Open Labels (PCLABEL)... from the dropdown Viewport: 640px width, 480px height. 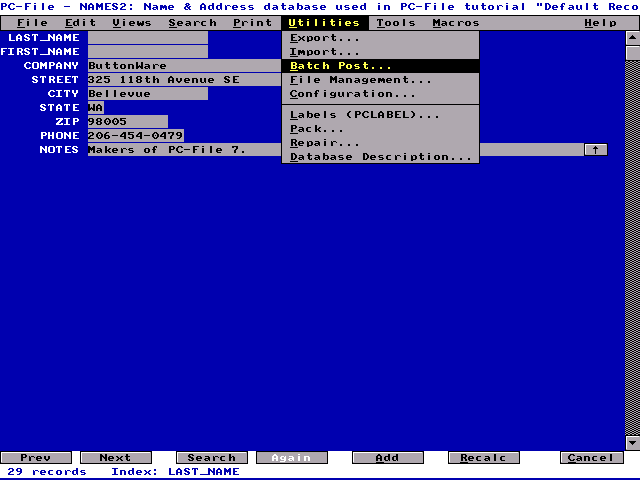click(365, 115)
